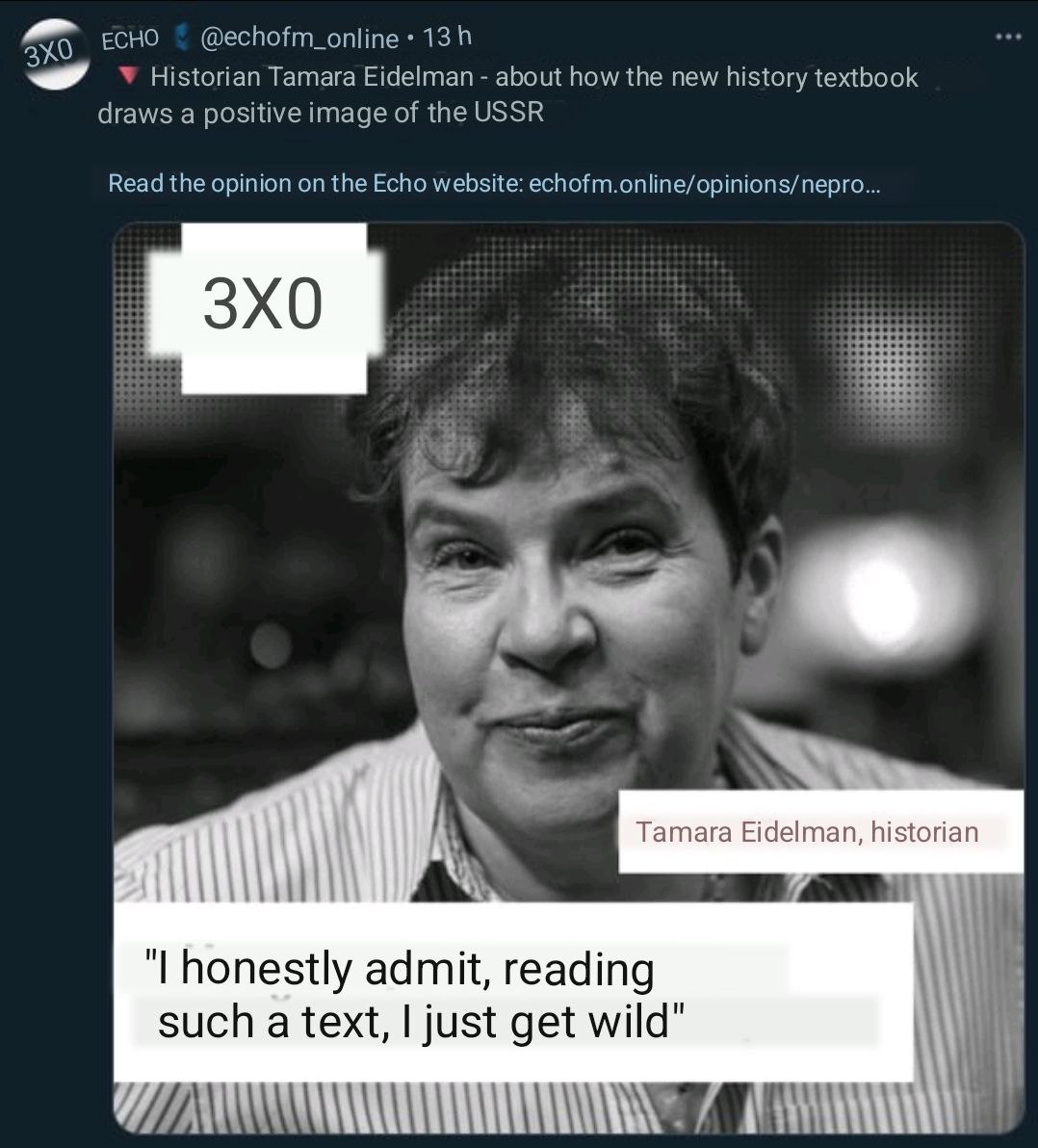Click 'draws a positive image of the USSR' text
The image size is (1038, 1148).
coord(321,113)
